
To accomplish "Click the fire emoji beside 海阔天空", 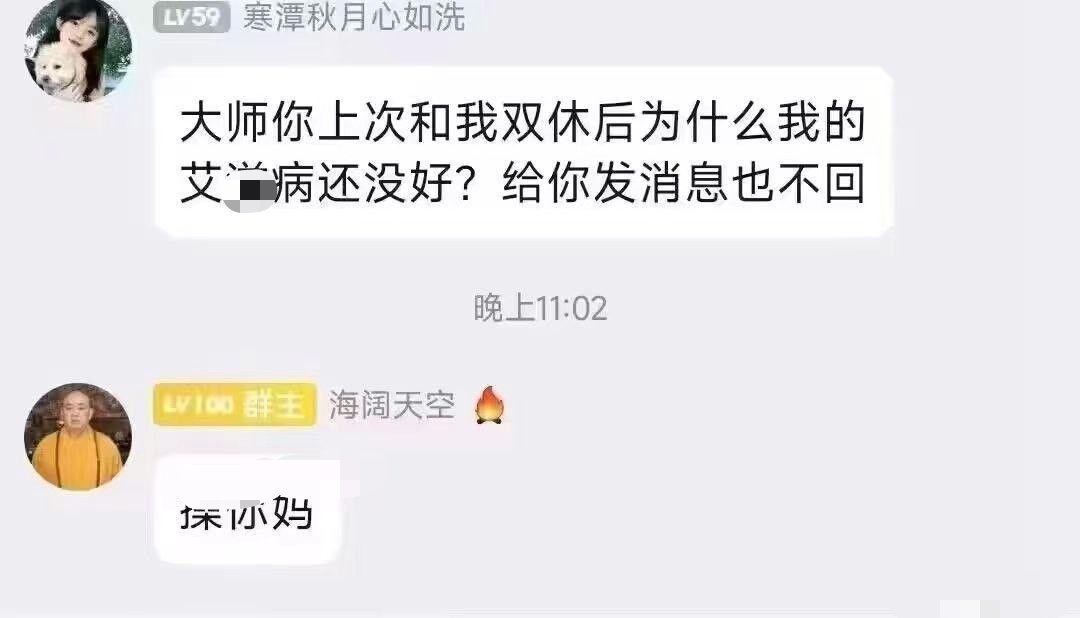I will tap(490, 404).
